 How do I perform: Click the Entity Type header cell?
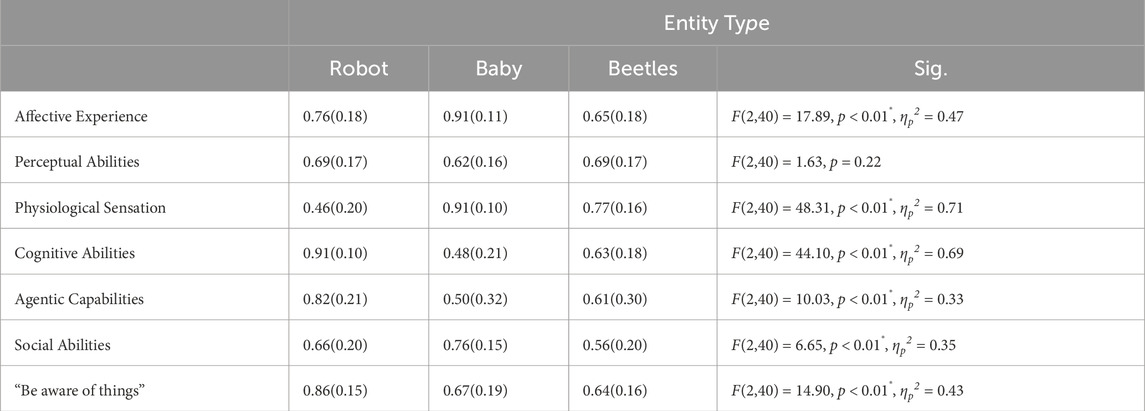click(x=716, y=23)
